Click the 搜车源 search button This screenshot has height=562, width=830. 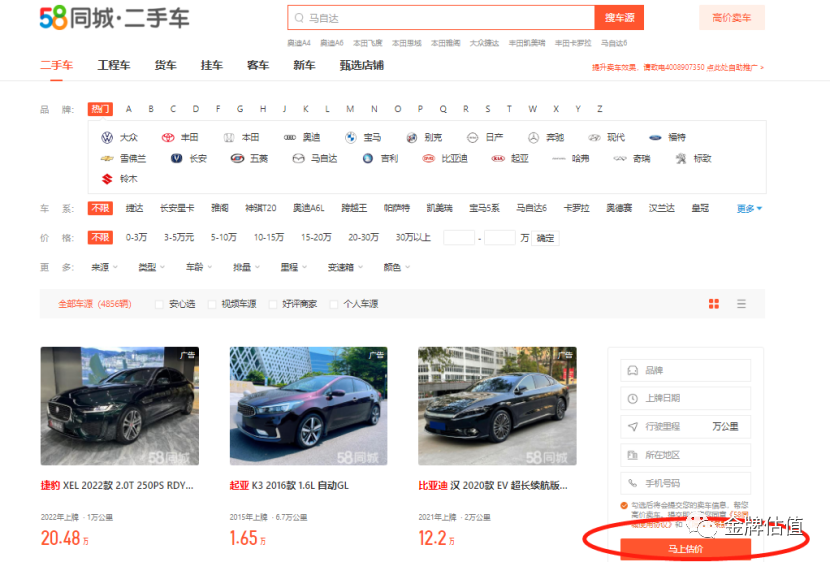pyautogui.click(x=619, y=17)
